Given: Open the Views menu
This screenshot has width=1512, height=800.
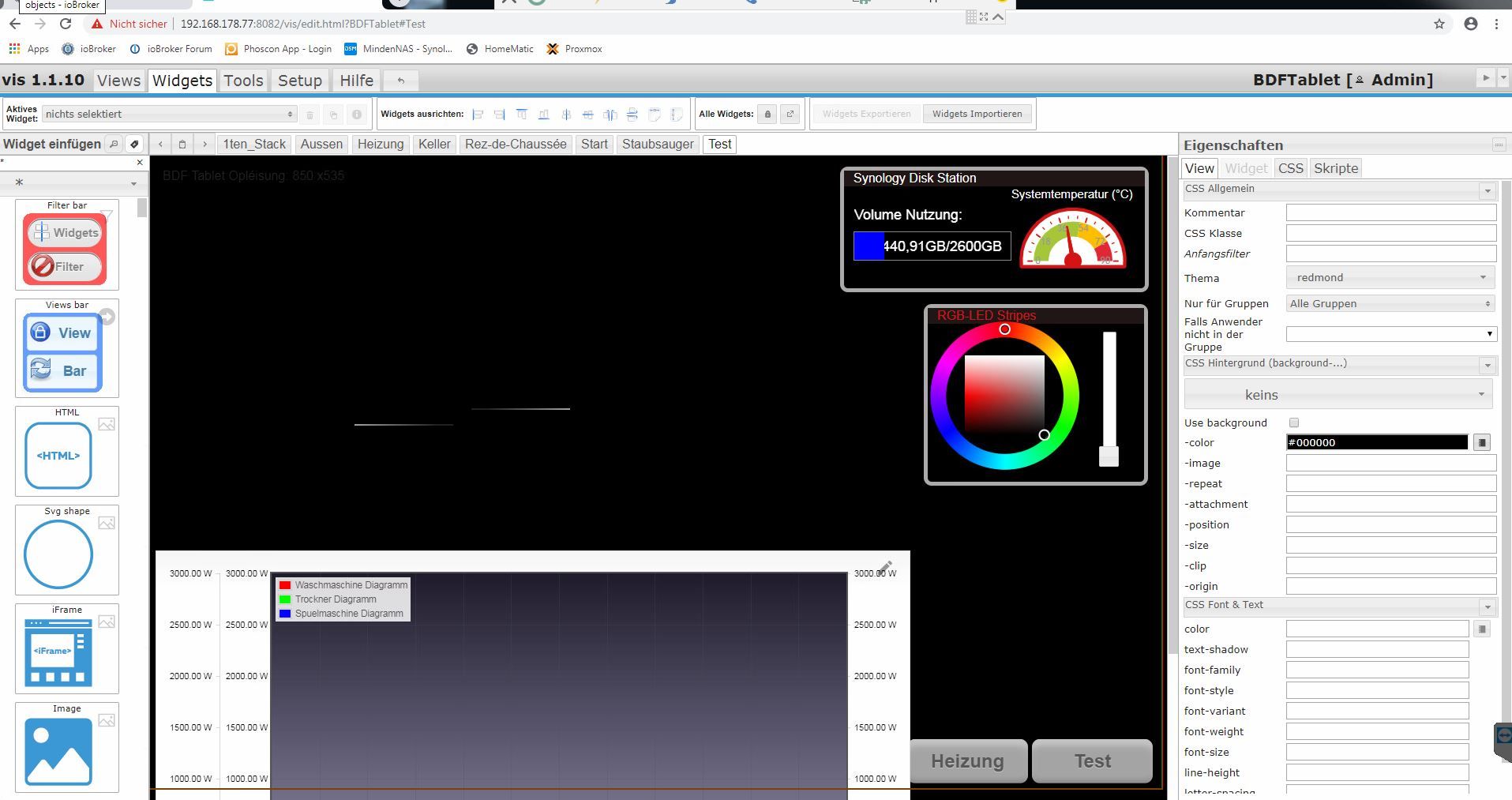Looking at the screenshot, I should coord(119,81).
